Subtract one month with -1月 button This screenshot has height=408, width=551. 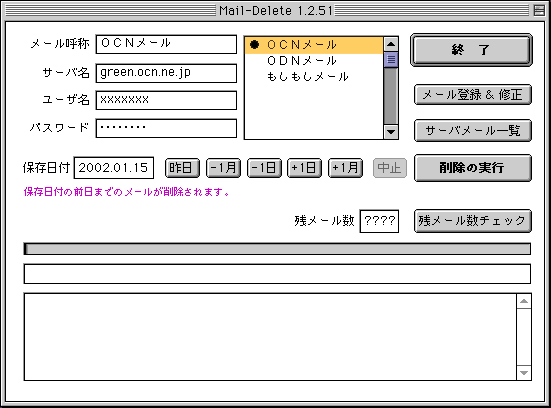click(223, 168)
